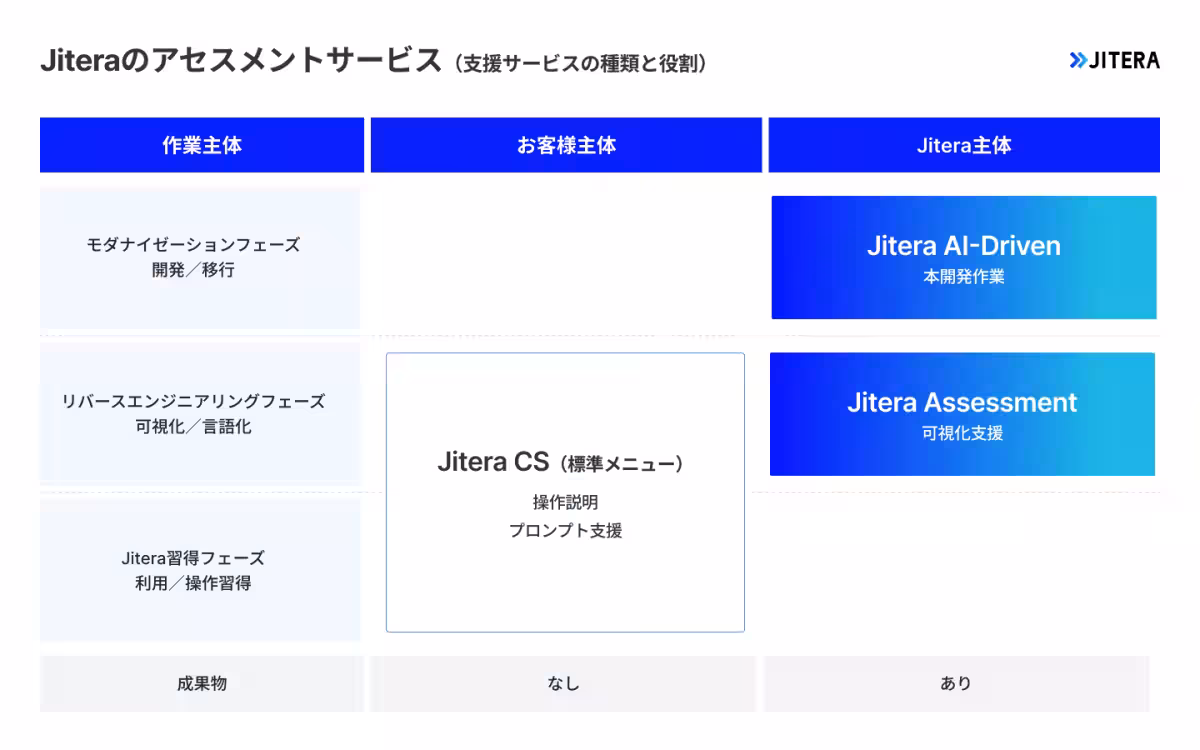
Task: Click the subtitle 支援サービスの種類と役割
Action: point(580,63)
